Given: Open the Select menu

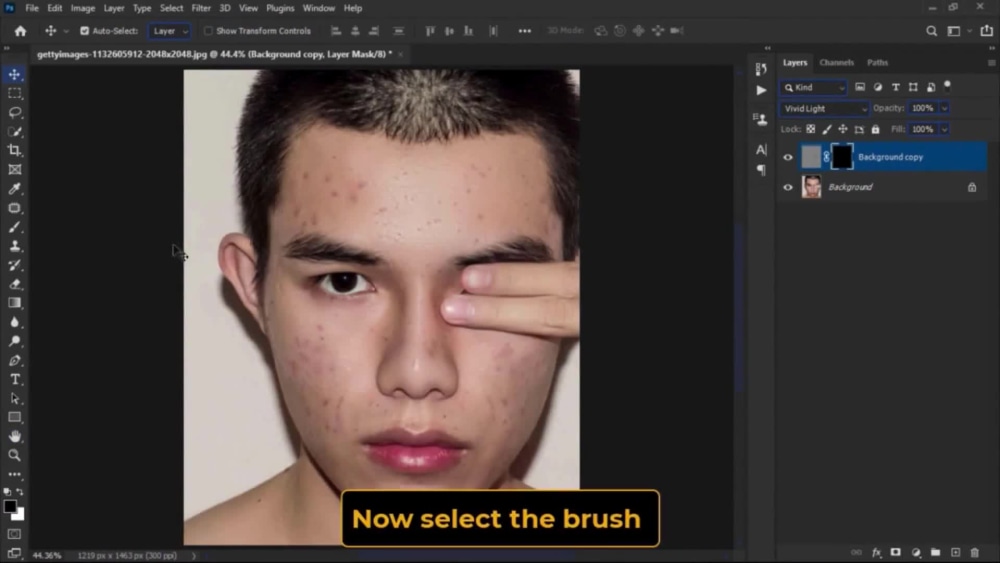Looking at the screenshot, I should click(x=171, y=8).
